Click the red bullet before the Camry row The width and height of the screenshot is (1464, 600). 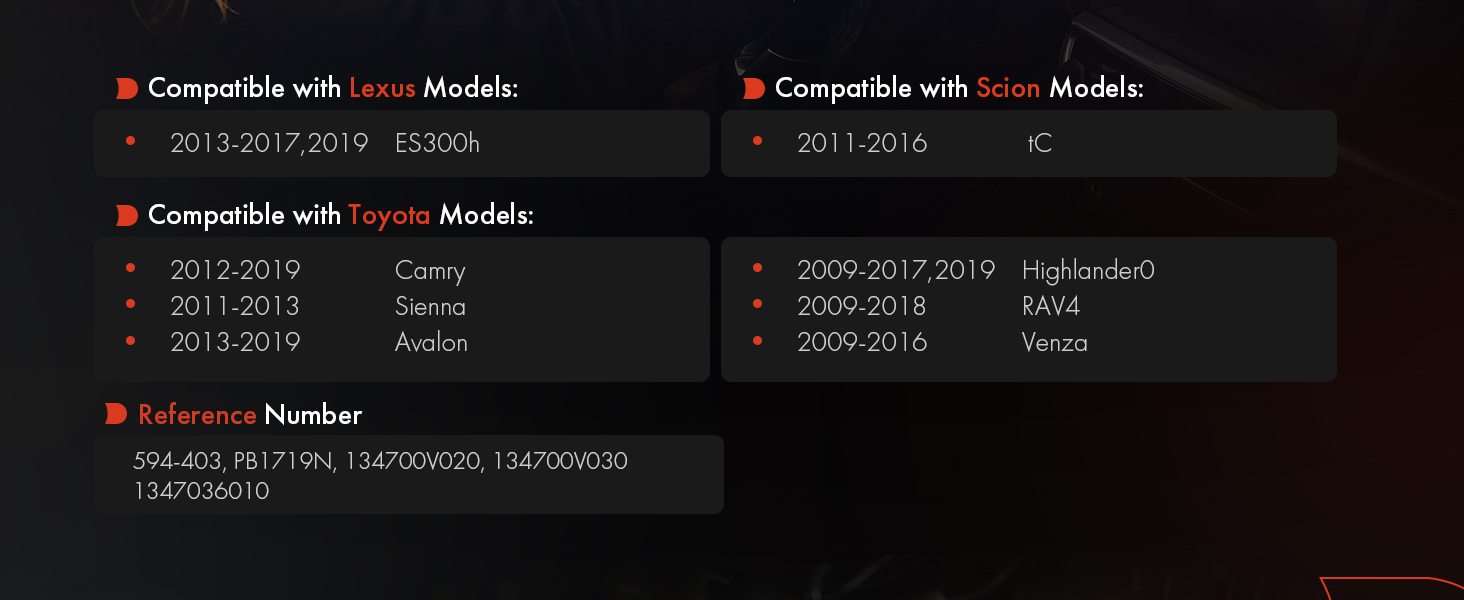click(x=130, y=269)
